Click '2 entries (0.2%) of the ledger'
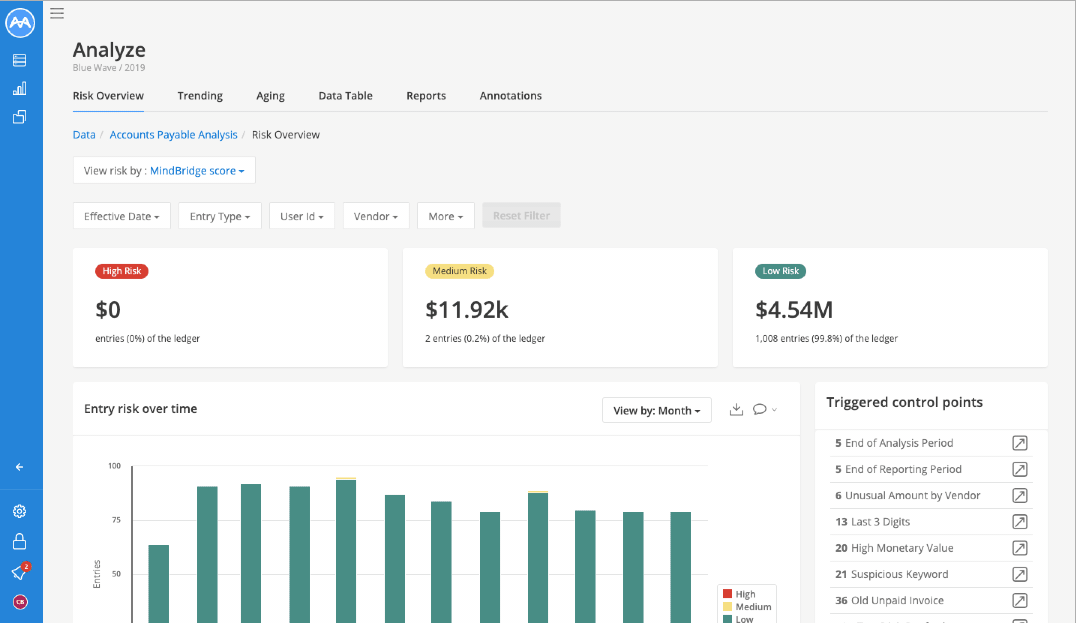 point(485,338)
